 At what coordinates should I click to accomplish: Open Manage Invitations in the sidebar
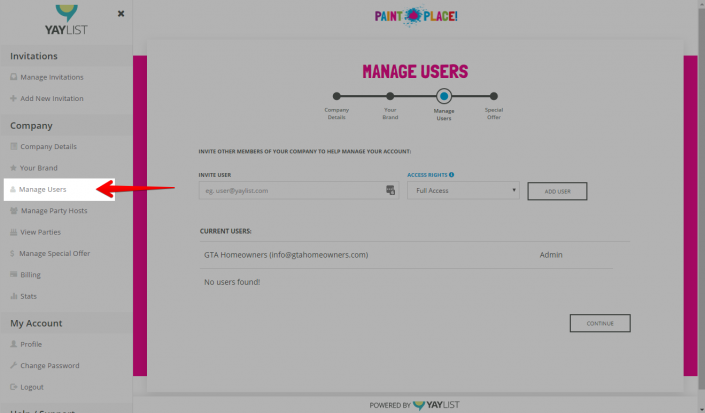tap(52, 77)
